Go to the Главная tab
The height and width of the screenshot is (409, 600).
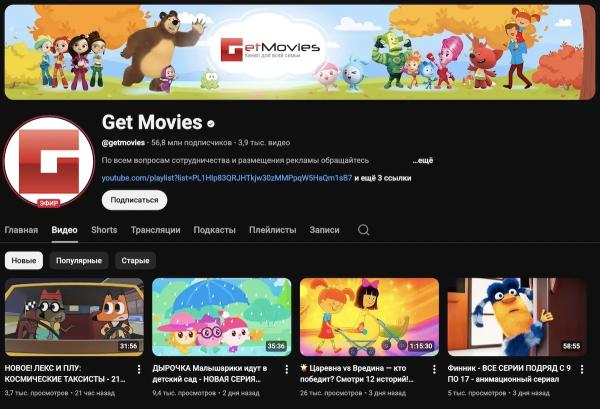(21, 230)
